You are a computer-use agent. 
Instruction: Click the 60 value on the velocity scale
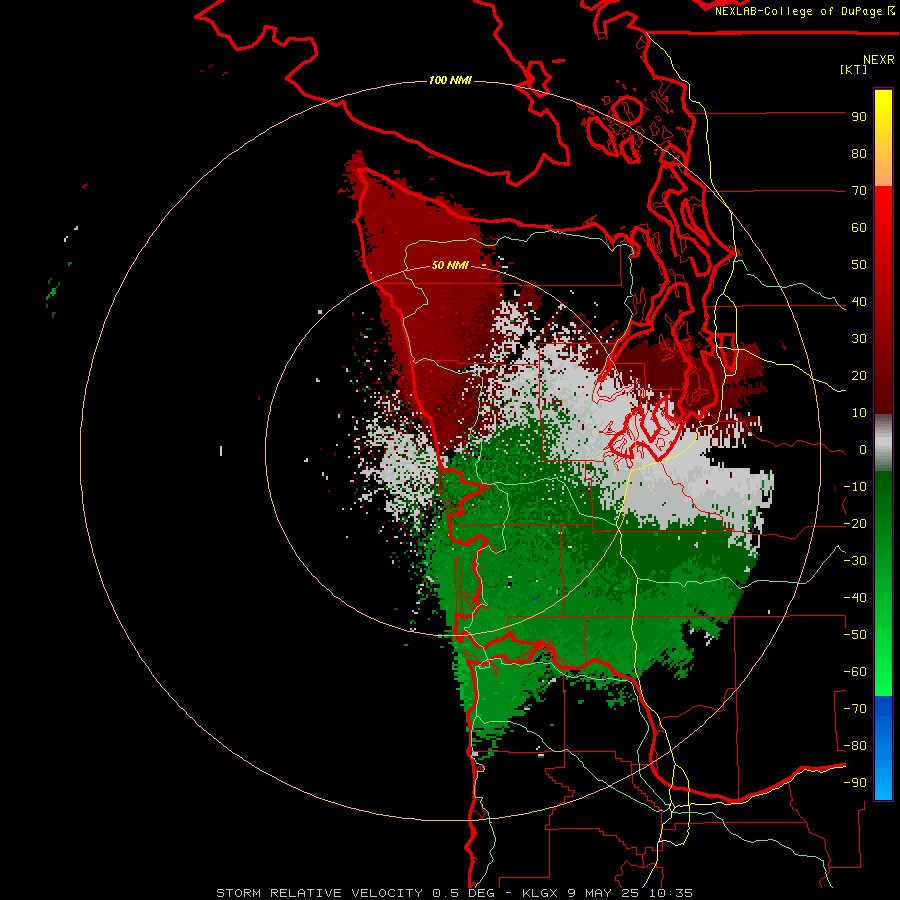pyautogui.click(x=859, y=228)
